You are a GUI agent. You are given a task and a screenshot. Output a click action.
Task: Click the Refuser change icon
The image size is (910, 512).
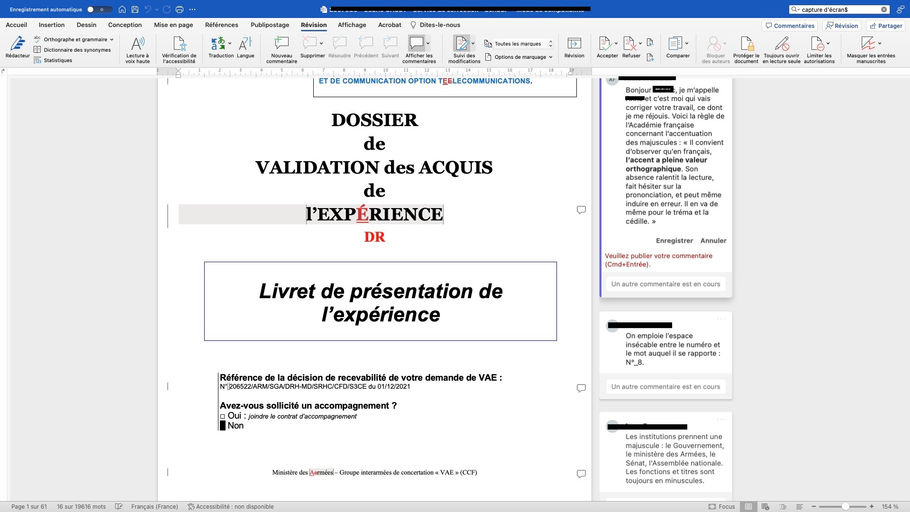[629, 44]
